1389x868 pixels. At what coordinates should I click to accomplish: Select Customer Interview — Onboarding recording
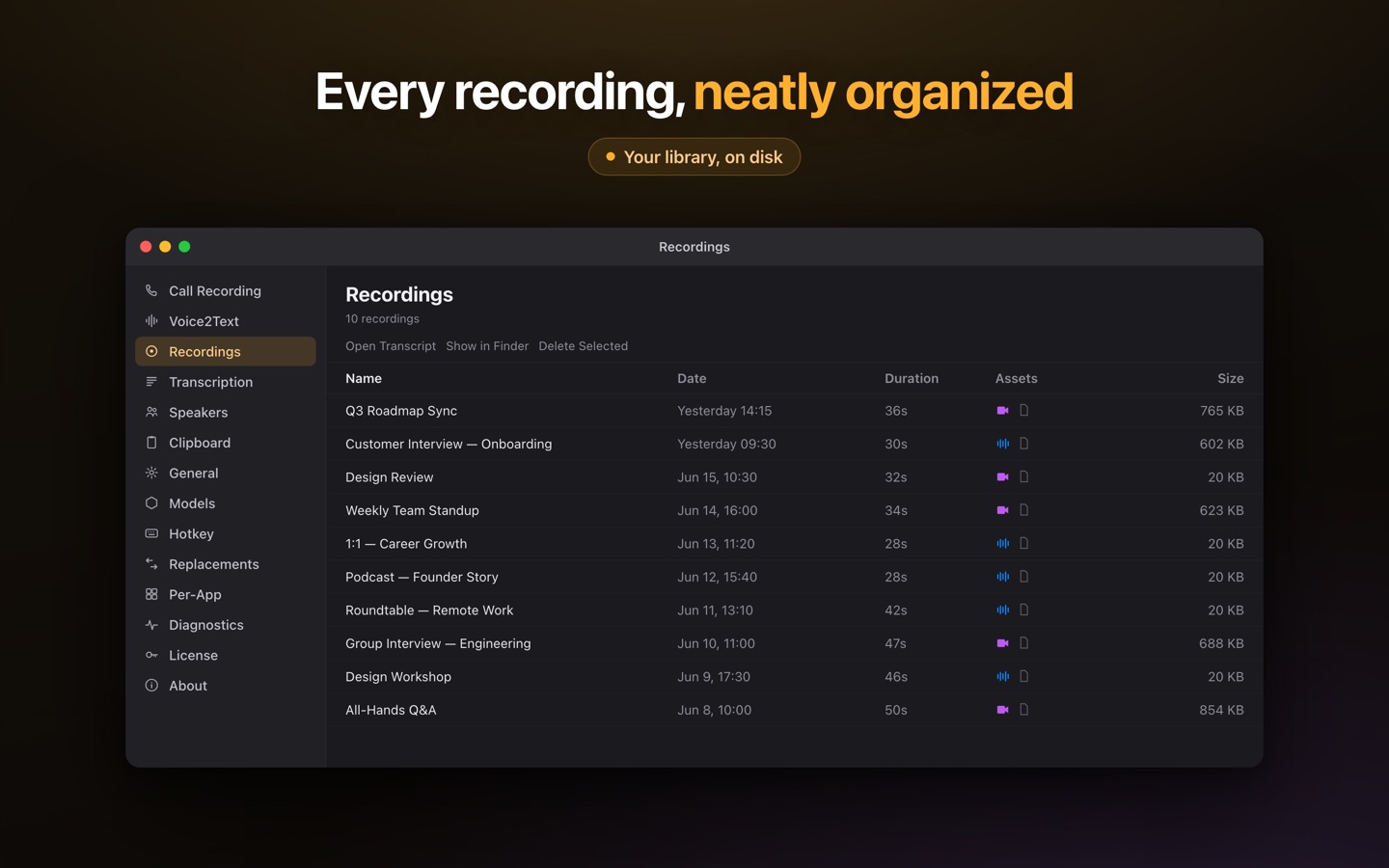coord(794,444)
